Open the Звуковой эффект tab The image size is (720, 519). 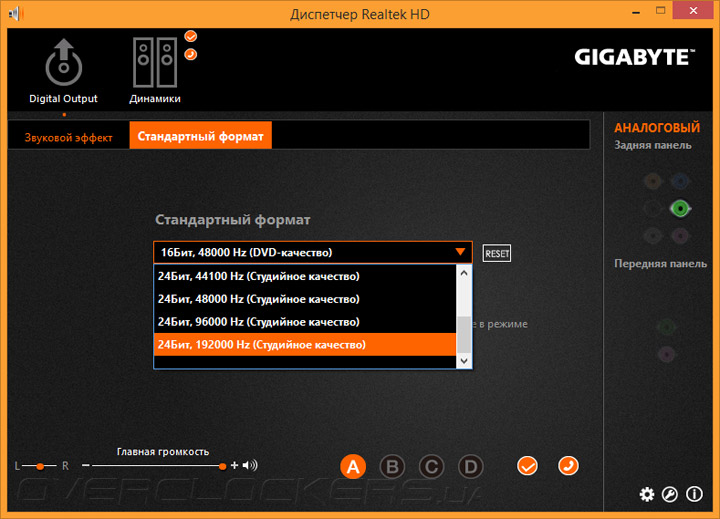pyautogui.click(x=68, y=137)
